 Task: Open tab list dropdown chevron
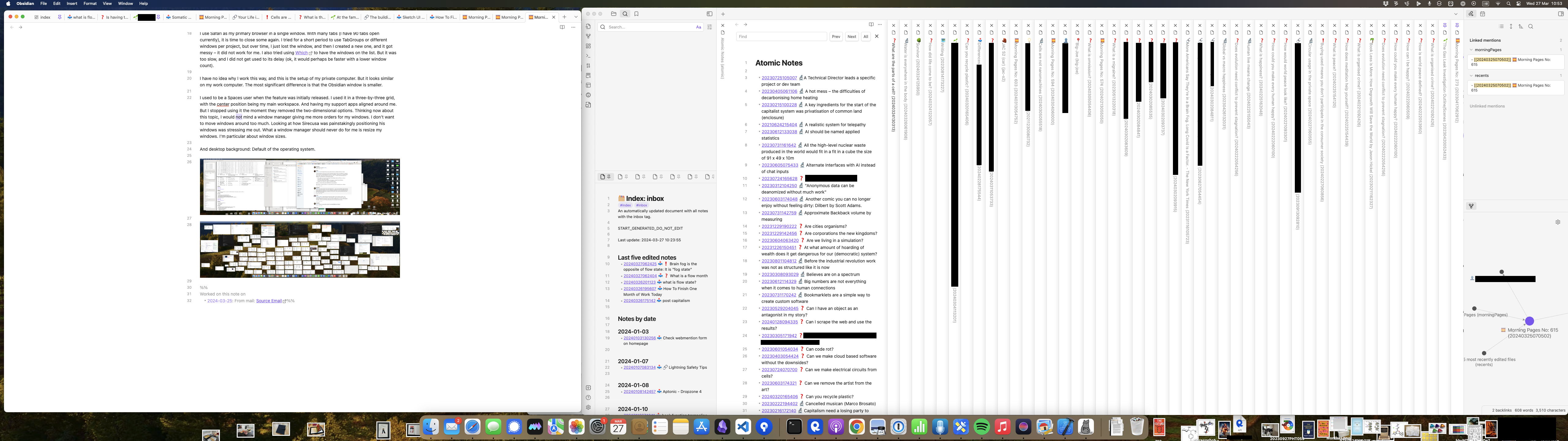576,17
